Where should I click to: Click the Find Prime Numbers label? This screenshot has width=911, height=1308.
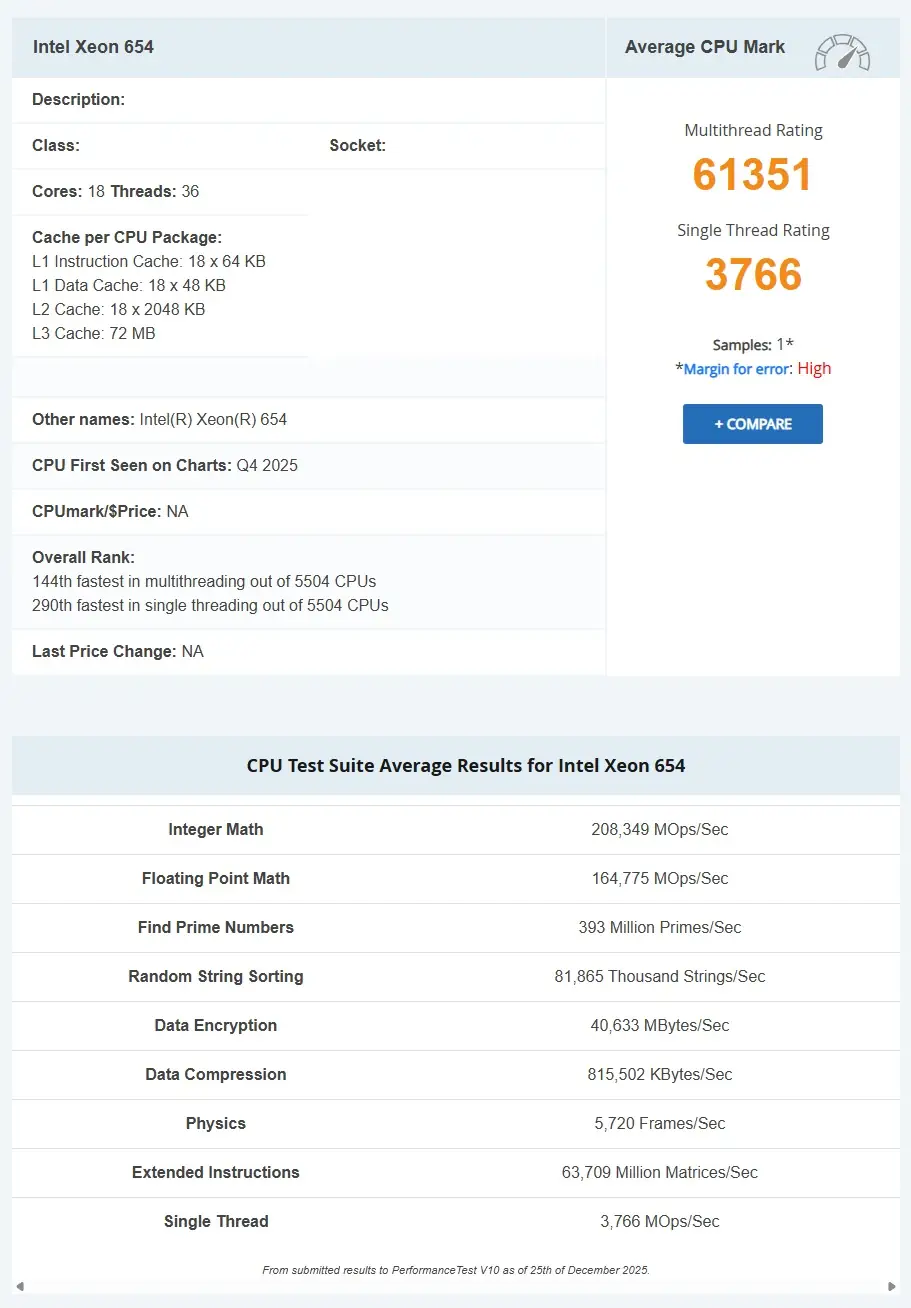click(x=216, y=928)
